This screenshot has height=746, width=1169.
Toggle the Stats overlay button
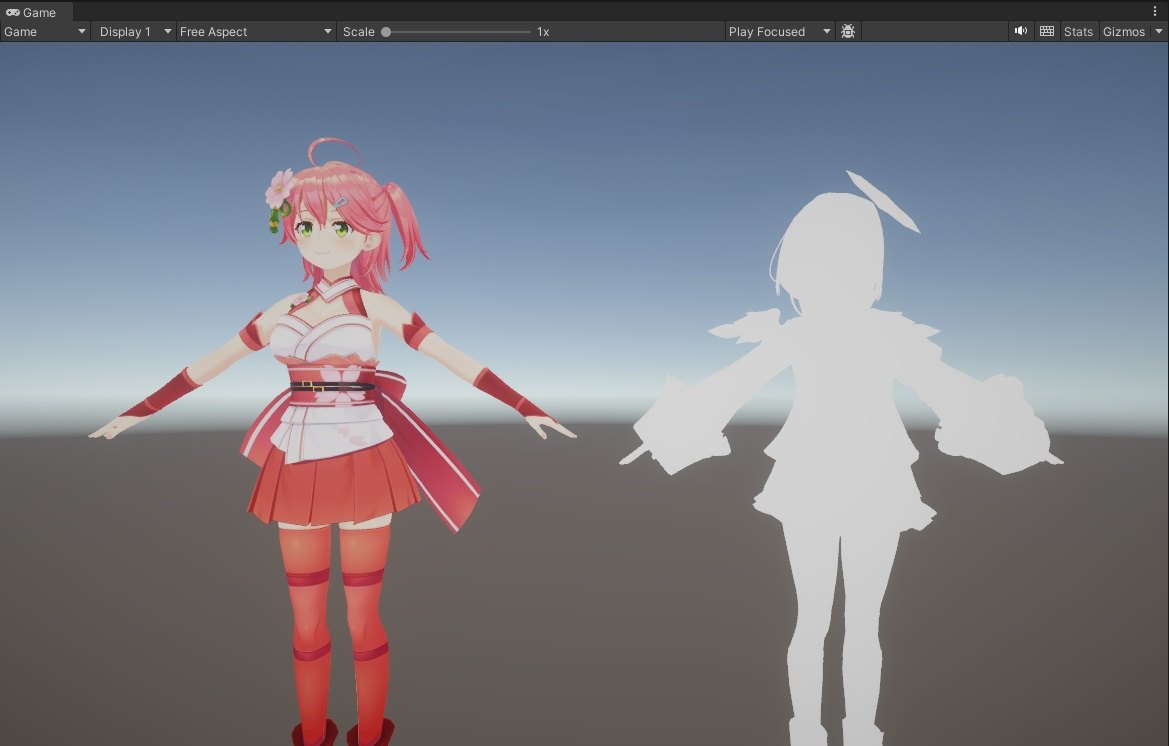pyautogui.click(x=1078, y=31)
